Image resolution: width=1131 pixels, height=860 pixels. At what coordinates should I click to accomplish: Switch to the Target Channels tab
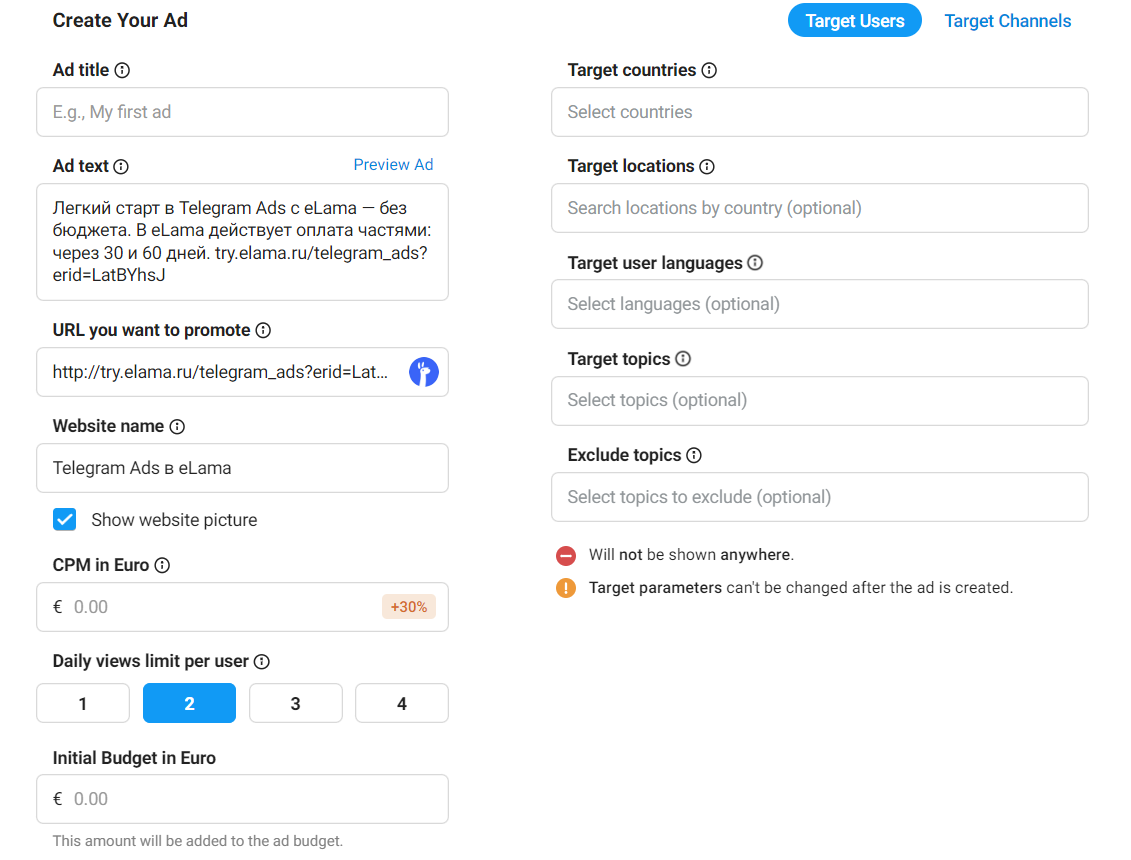pos(1007,21)
